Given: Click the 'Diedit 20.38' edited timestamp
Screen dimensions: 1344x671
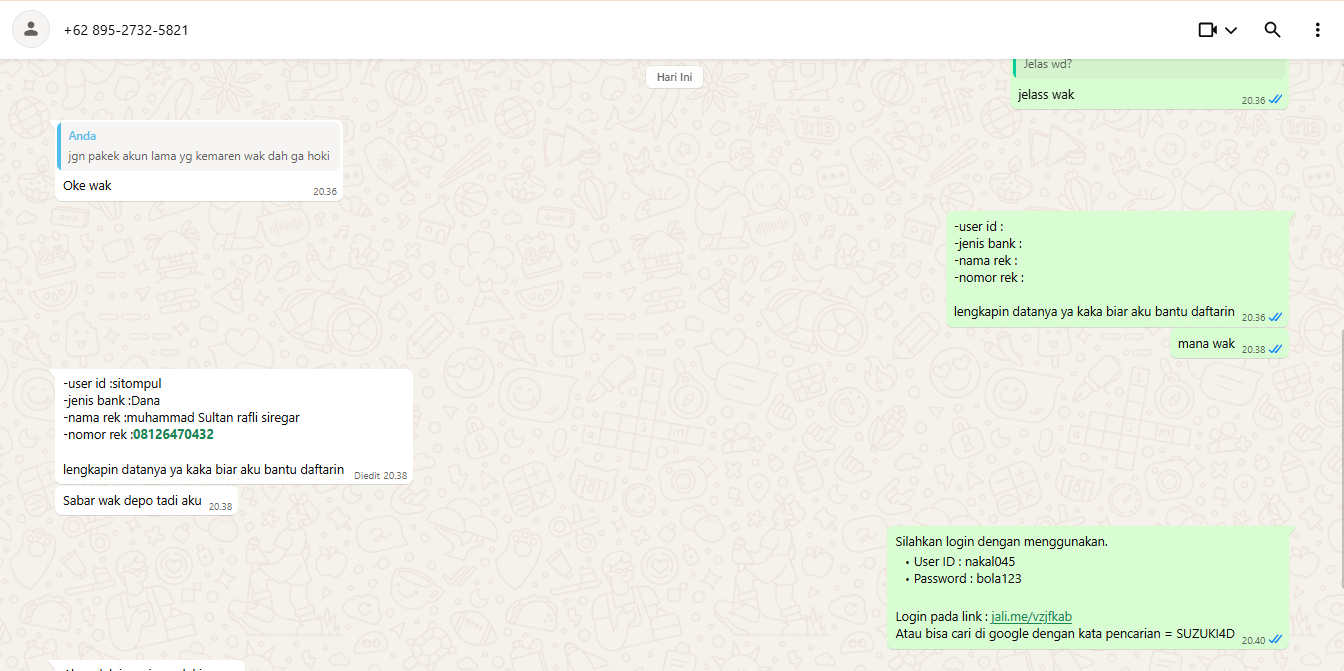Looking at the screenshot, I should pos(380,476).
